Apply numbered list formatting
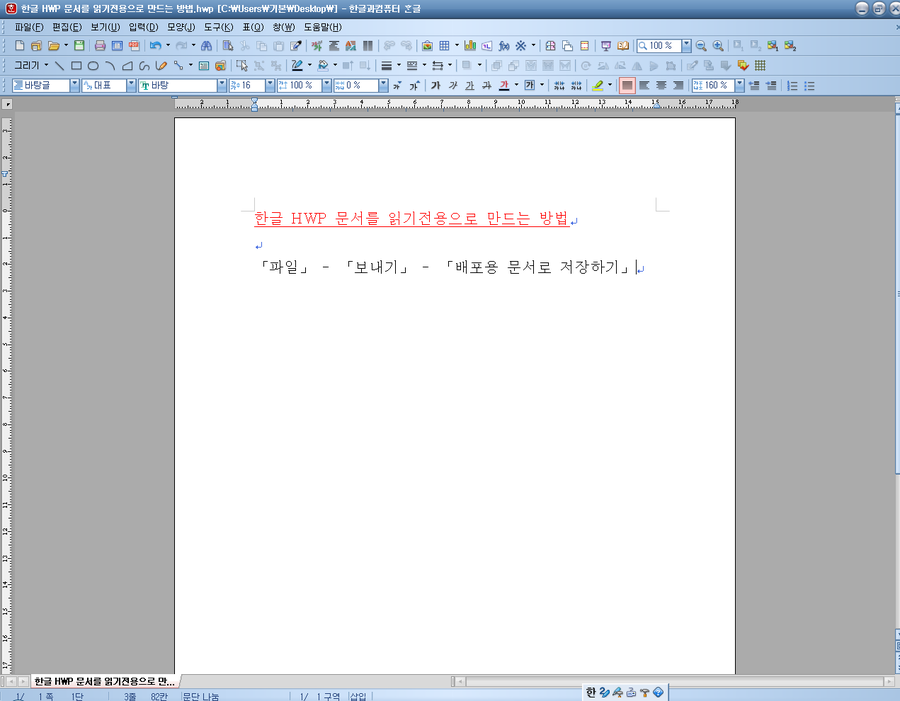 click(792, 86)
